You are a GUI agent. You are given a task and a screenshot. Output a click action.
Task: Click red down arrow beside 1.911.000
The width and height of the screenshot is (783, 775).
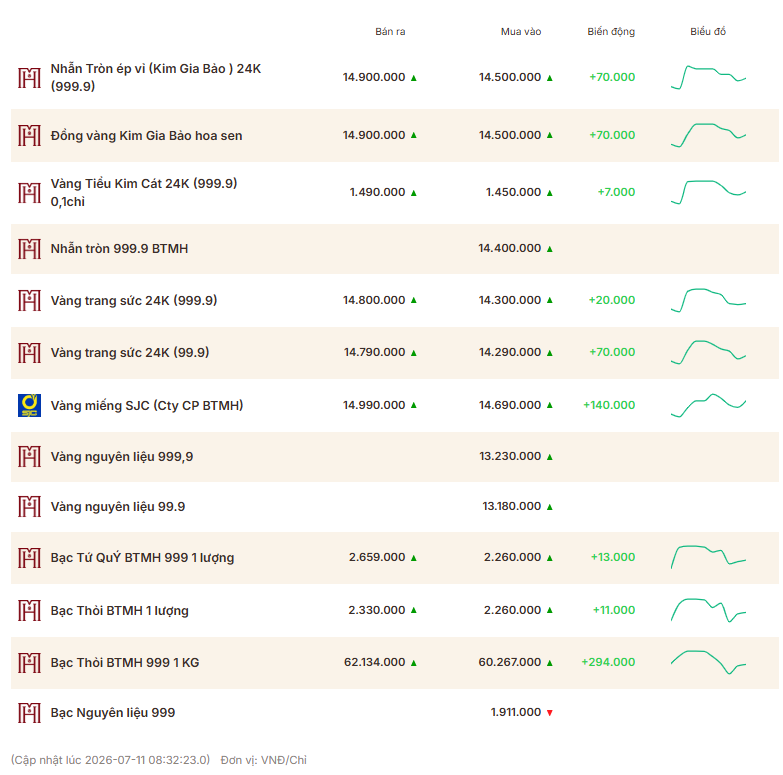pyautogui.click(x=550, y=713)
